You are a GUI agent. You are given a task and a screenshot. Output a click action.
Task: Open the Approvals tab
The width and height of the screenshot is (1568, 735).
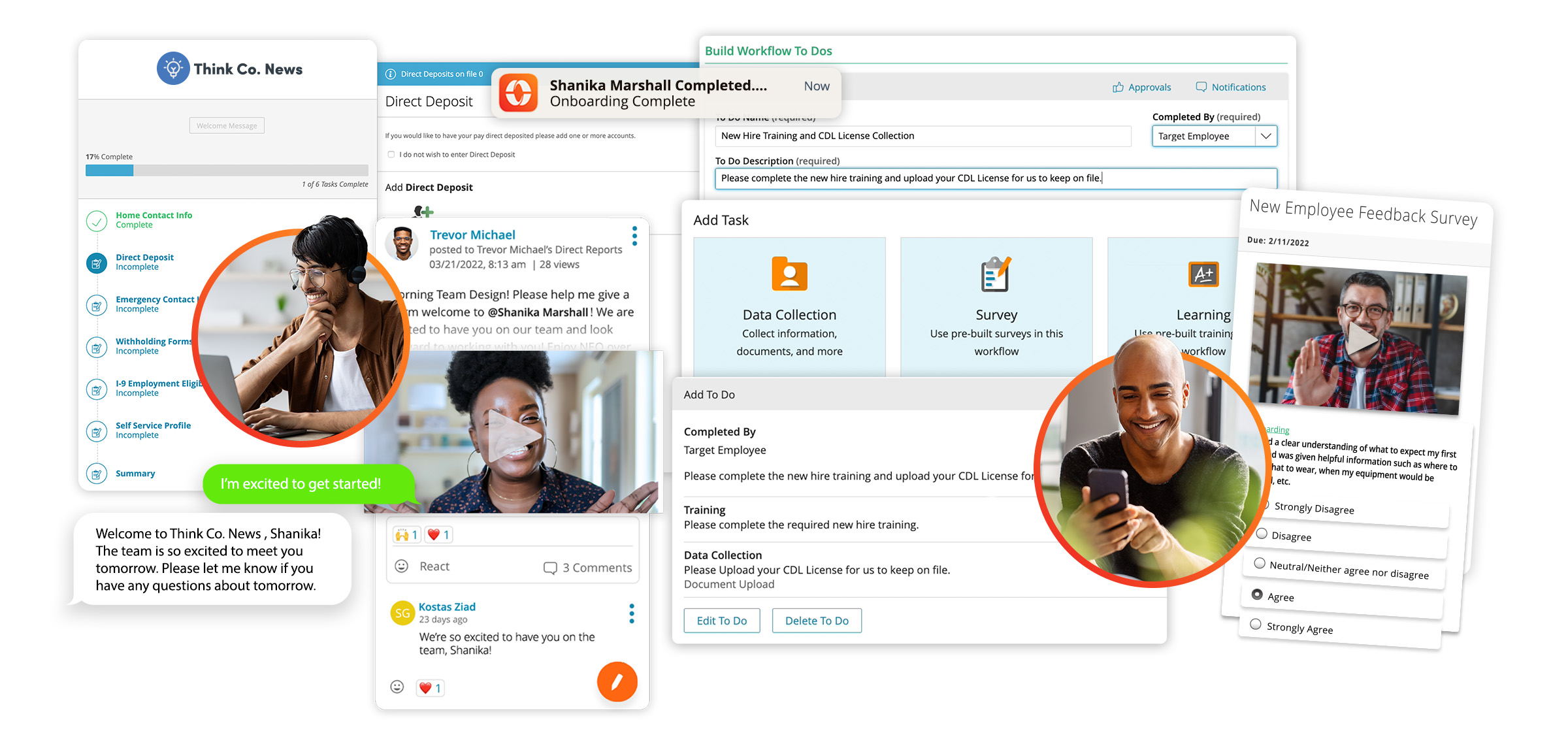tap(1141, 87)
